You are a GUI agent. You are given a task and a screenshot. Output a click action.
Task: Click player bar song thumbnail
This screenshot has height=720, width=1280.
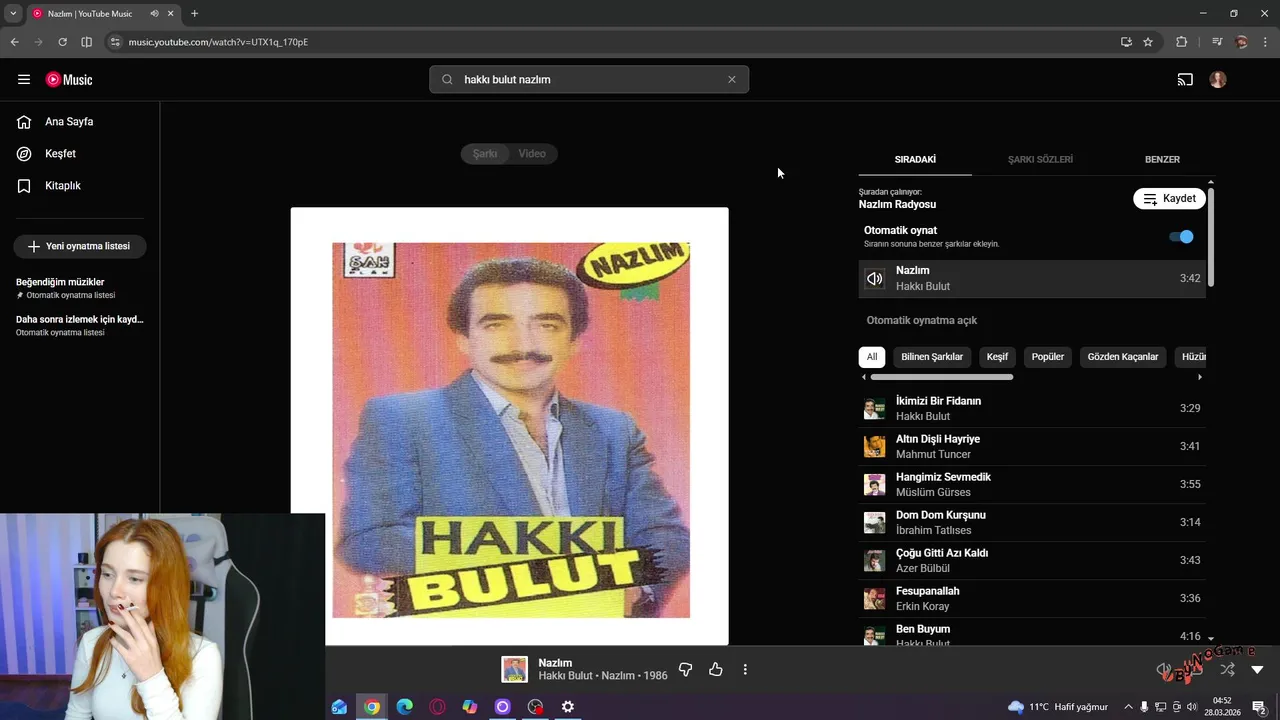tap(514, 670)
